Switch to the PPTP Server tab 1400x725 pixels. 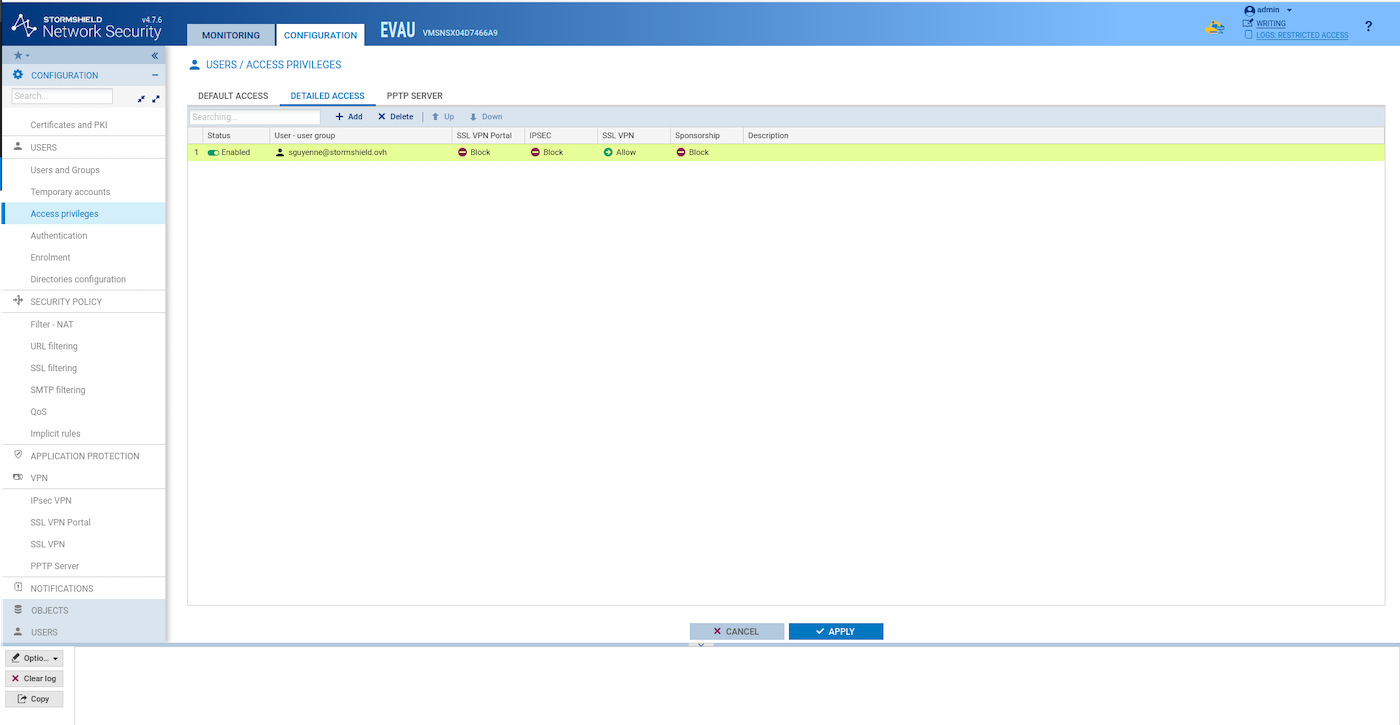click(414, 96)
